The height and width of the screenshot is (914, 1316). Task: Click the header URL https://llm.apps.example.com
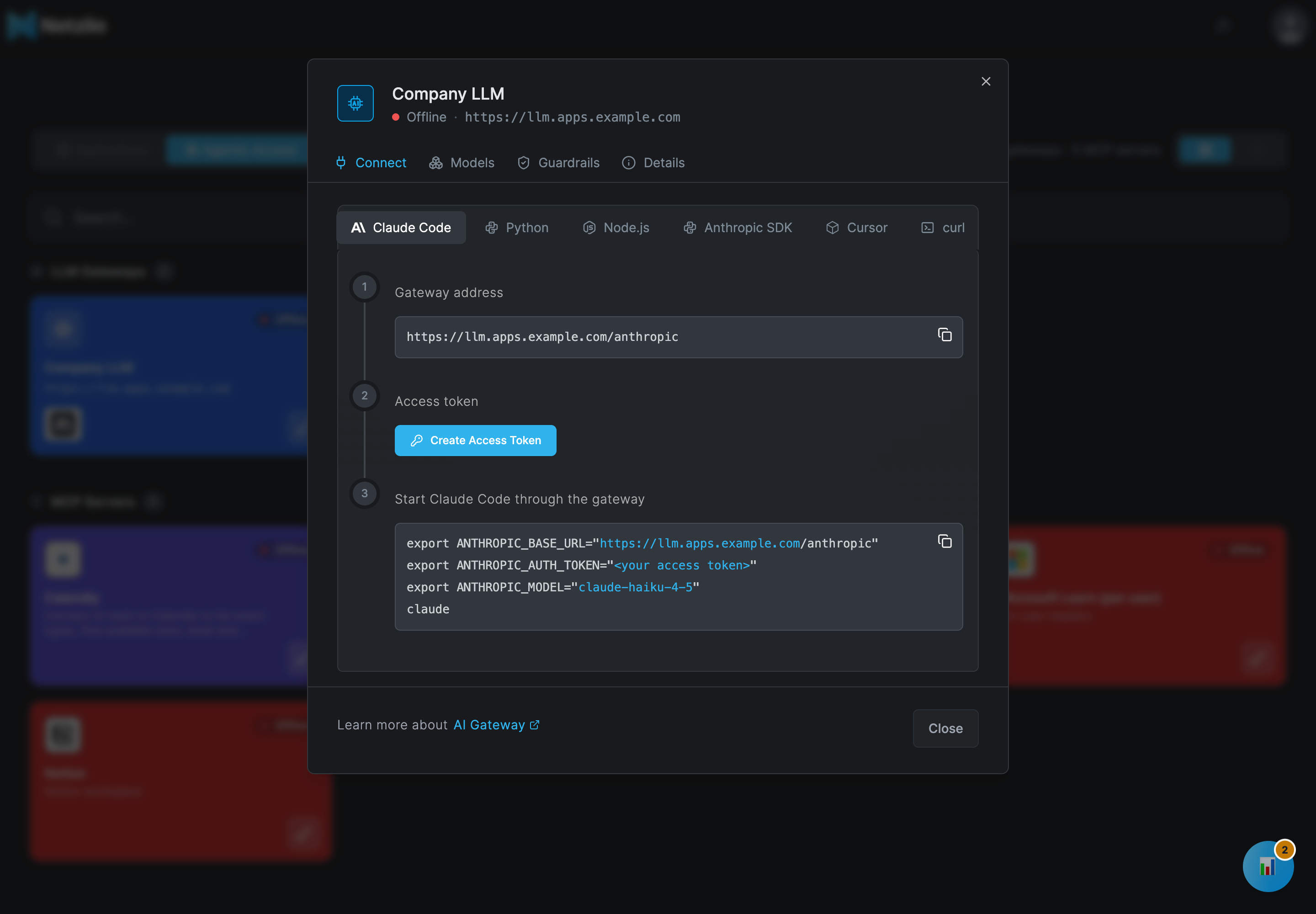tap(572, 117)
